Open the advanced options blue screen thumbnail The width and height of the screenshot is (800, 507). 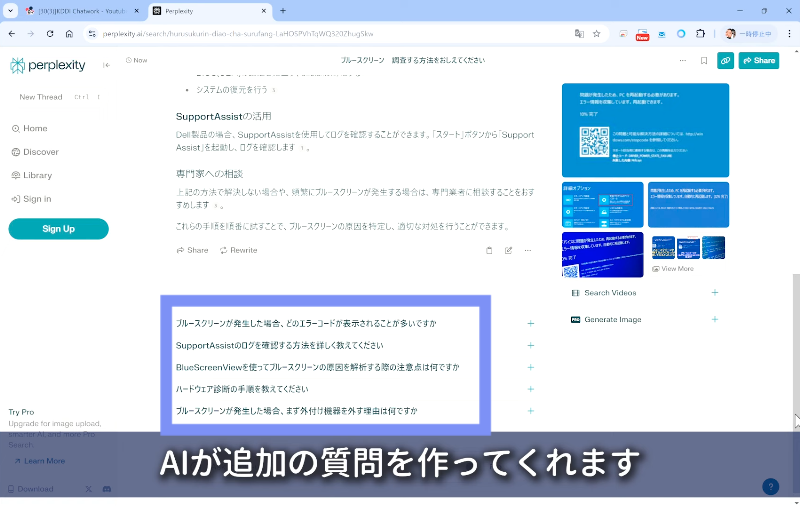(603, 205)
